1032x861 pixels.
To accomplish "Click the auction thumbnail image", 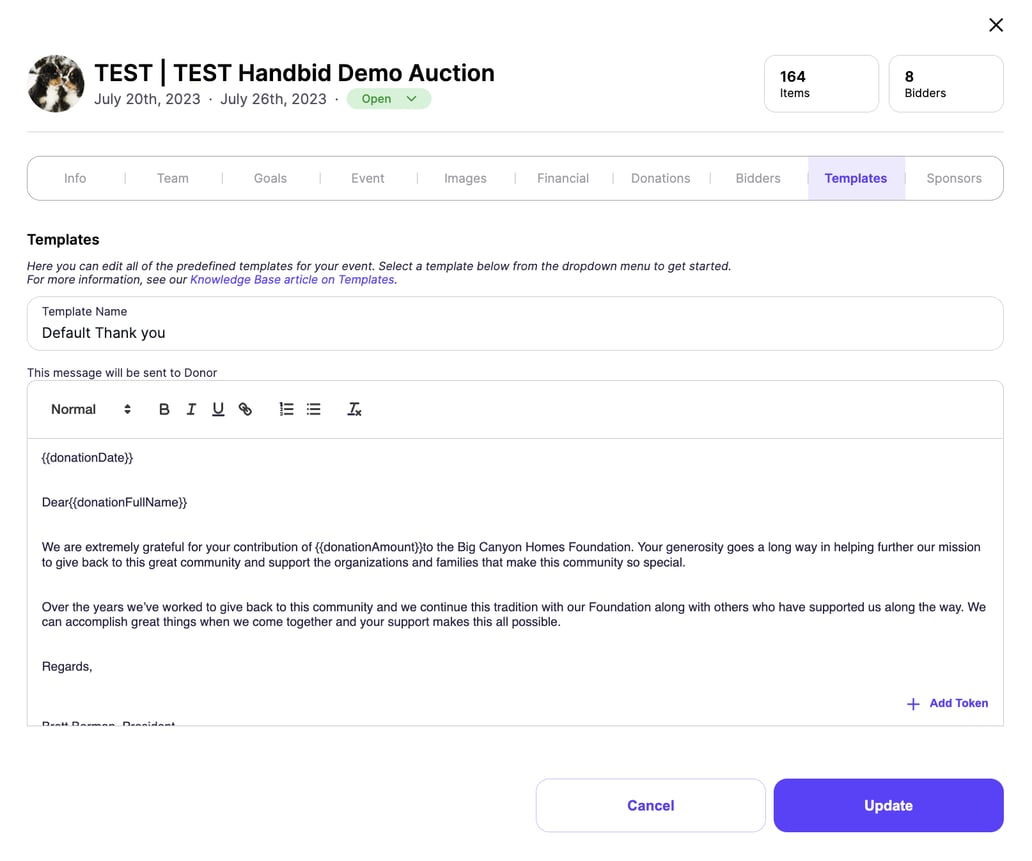I will 55,84.
